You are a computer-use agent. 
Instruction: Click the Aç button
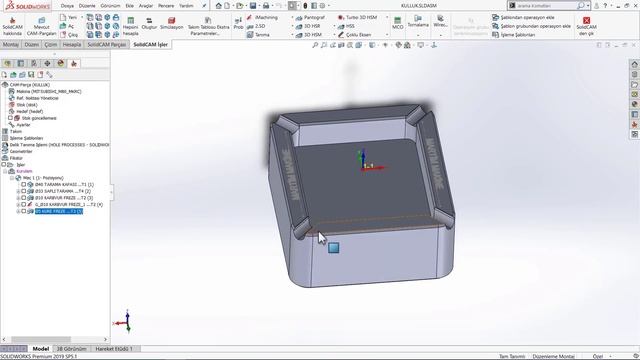(67, 26)
